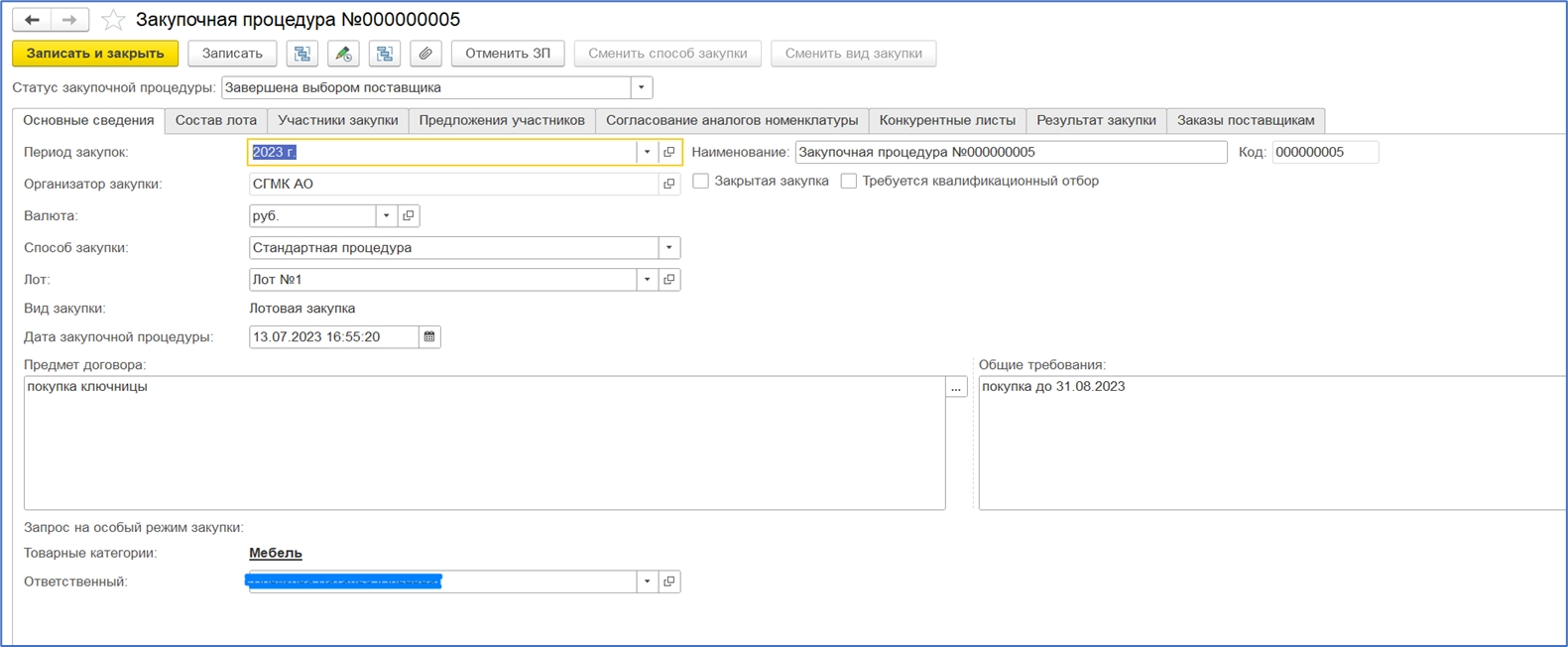Open the Период закупок dropdown arrow
1568x647 pixels.
coord(648,153)
